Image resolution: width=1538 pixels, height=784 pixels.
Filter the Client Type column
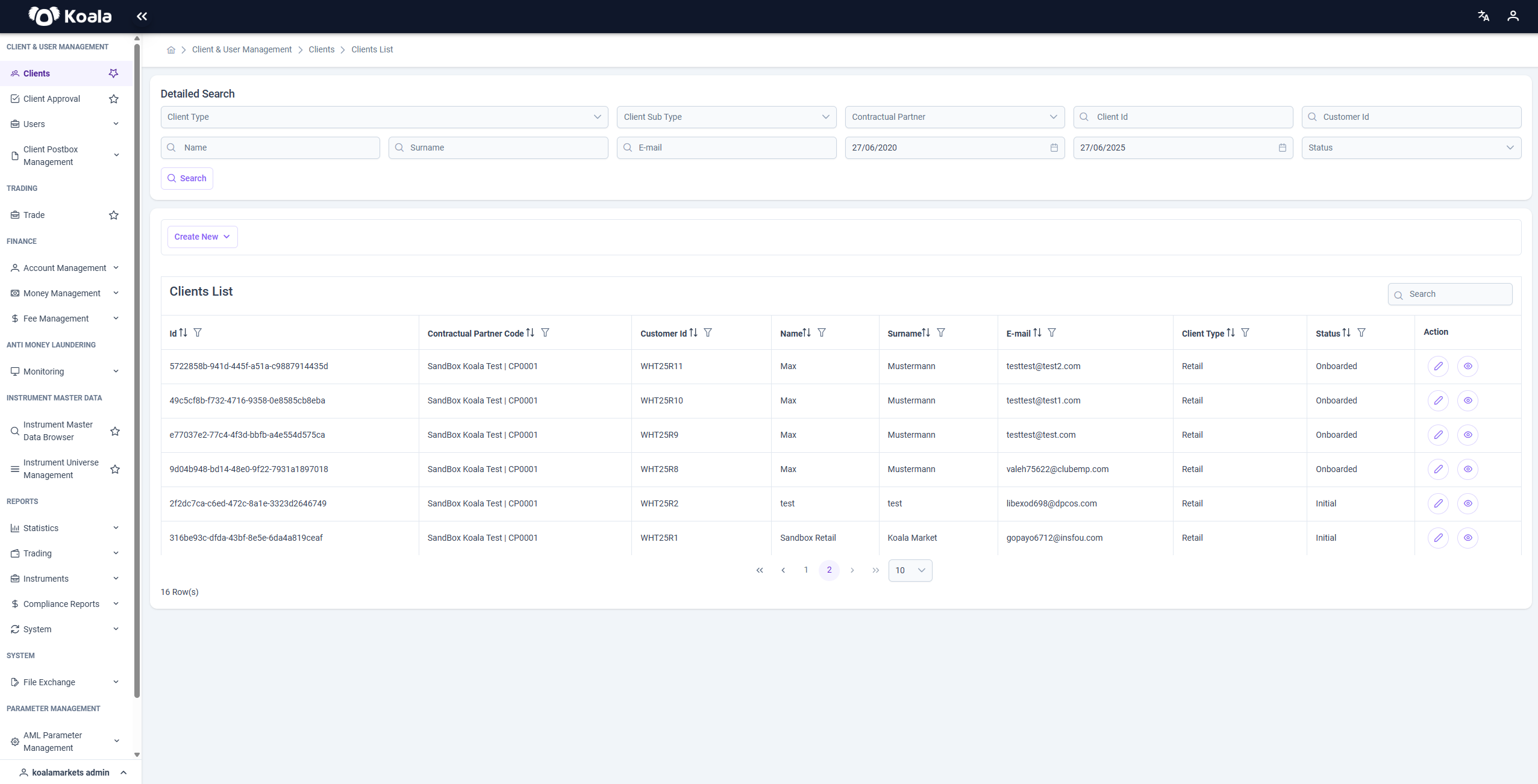[1245, 332]
